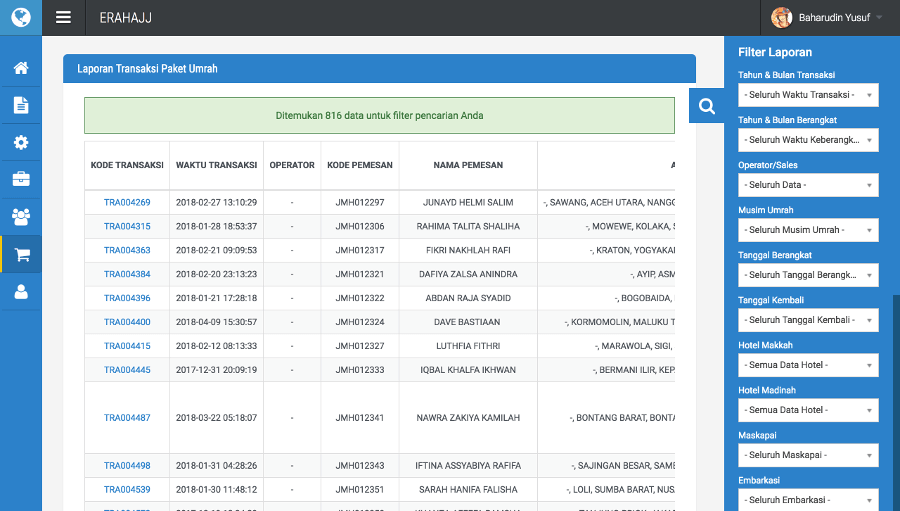Viewport: 900px width, 511px height.
Task: Click the globe logo icon
Action: (x=20, y=17)
